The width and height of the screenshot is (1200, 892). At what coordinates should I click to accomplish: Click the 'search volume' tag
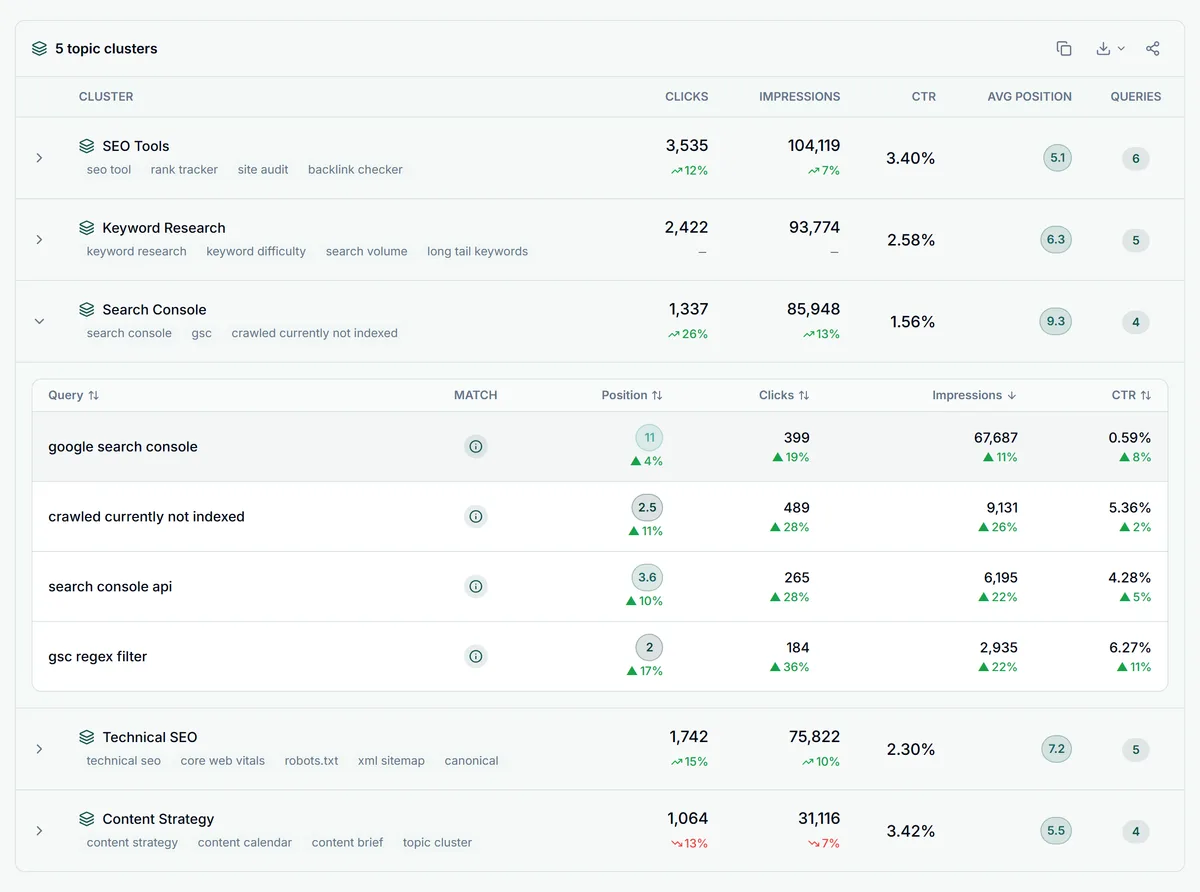point(366,252)
